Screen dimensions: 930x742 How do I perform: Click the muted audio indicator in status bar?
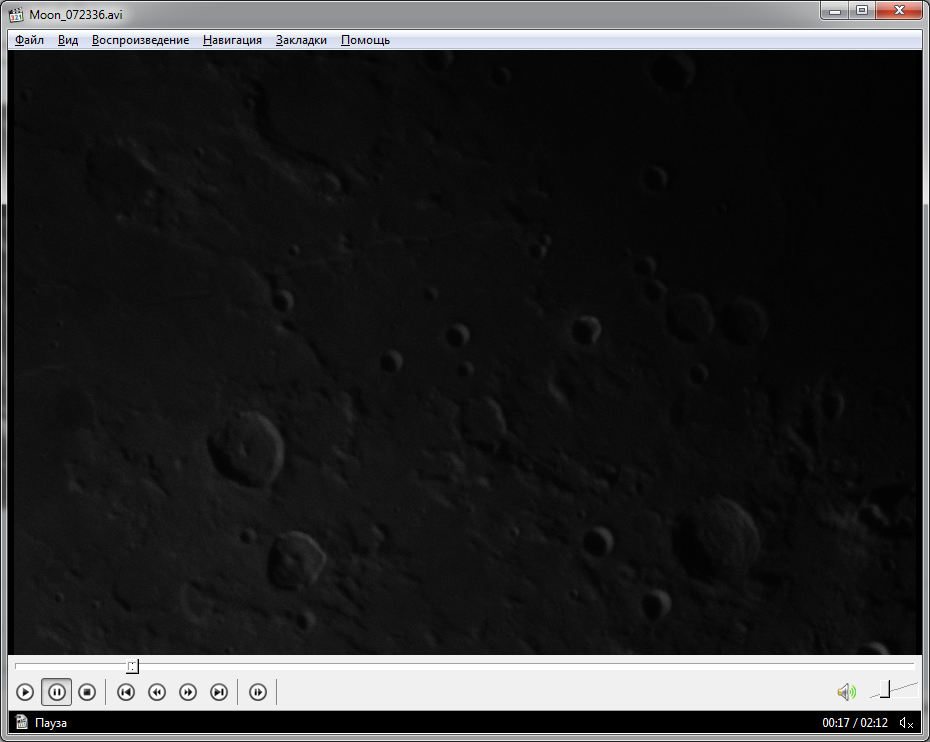pos(906,723)
